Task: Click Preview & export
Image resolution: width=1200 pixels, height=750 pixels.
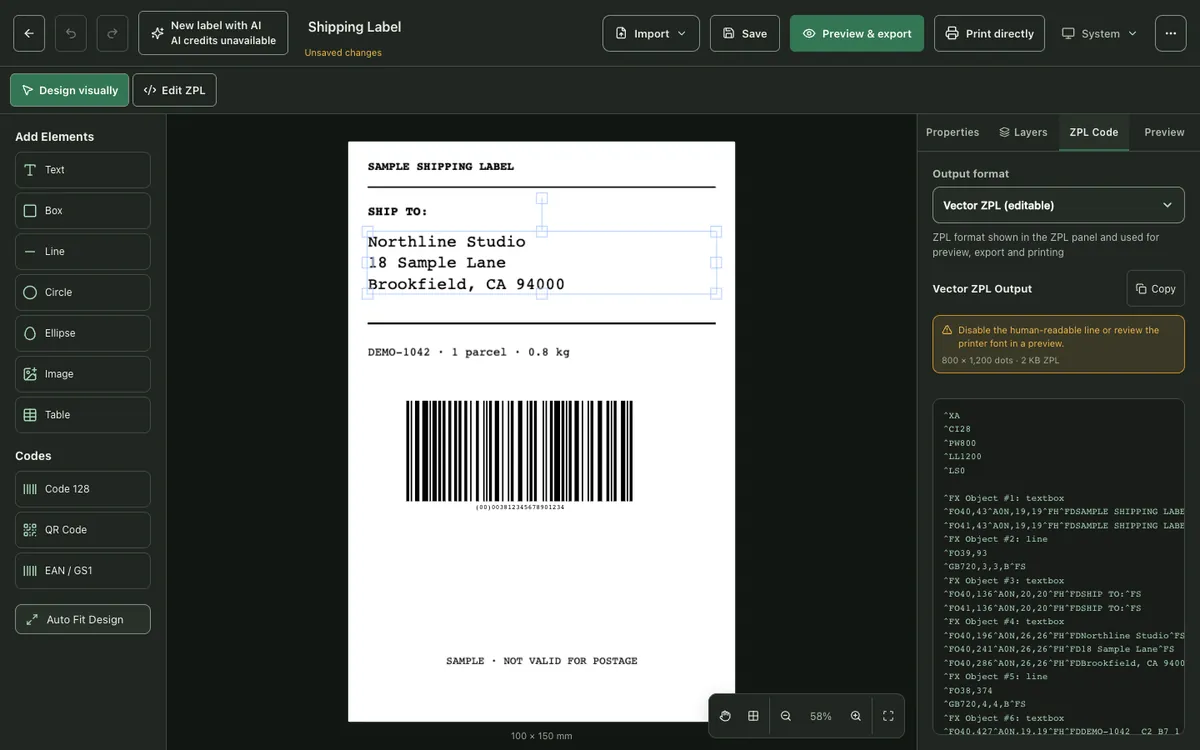Action: (x=857, y=33)
